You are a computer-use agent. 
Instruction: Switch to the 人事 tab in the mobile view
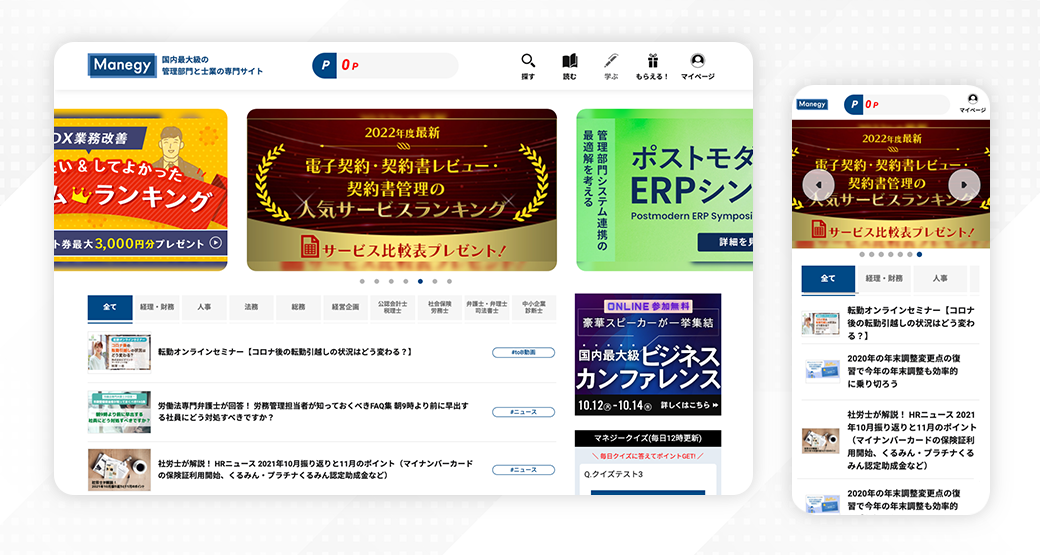940,279
